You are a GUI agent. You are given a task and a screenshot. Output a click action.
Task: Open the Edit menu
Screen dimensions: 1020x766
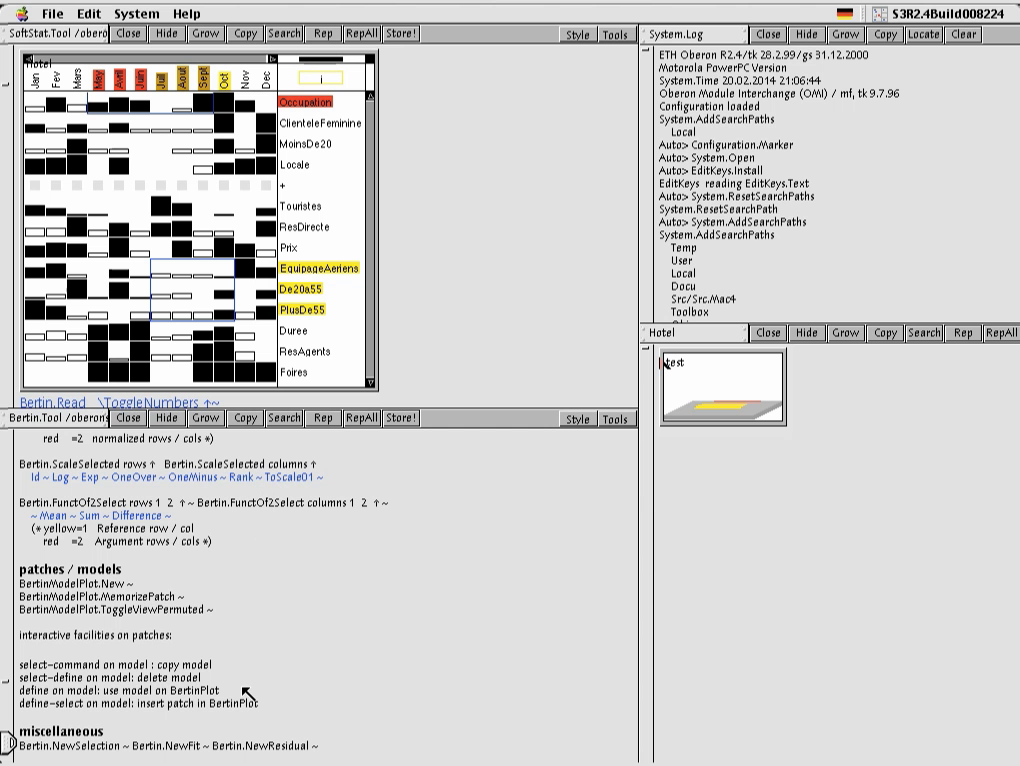[x=89, y=14]
